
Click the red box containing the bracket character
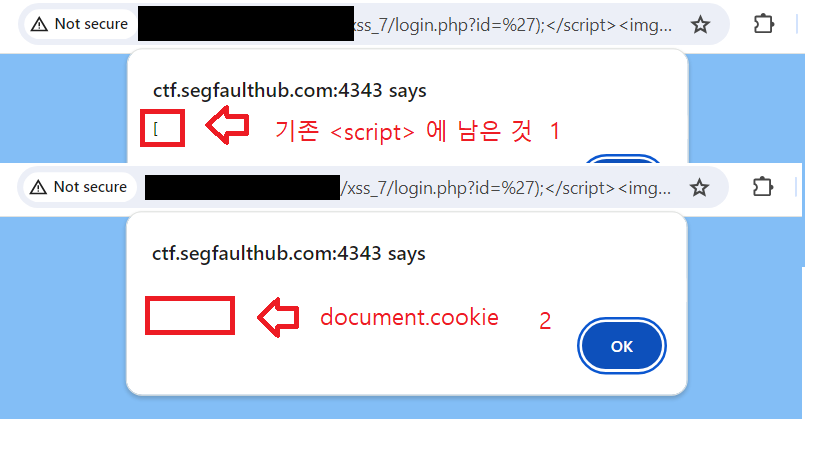pyautogui.click(x=163, y=128)
